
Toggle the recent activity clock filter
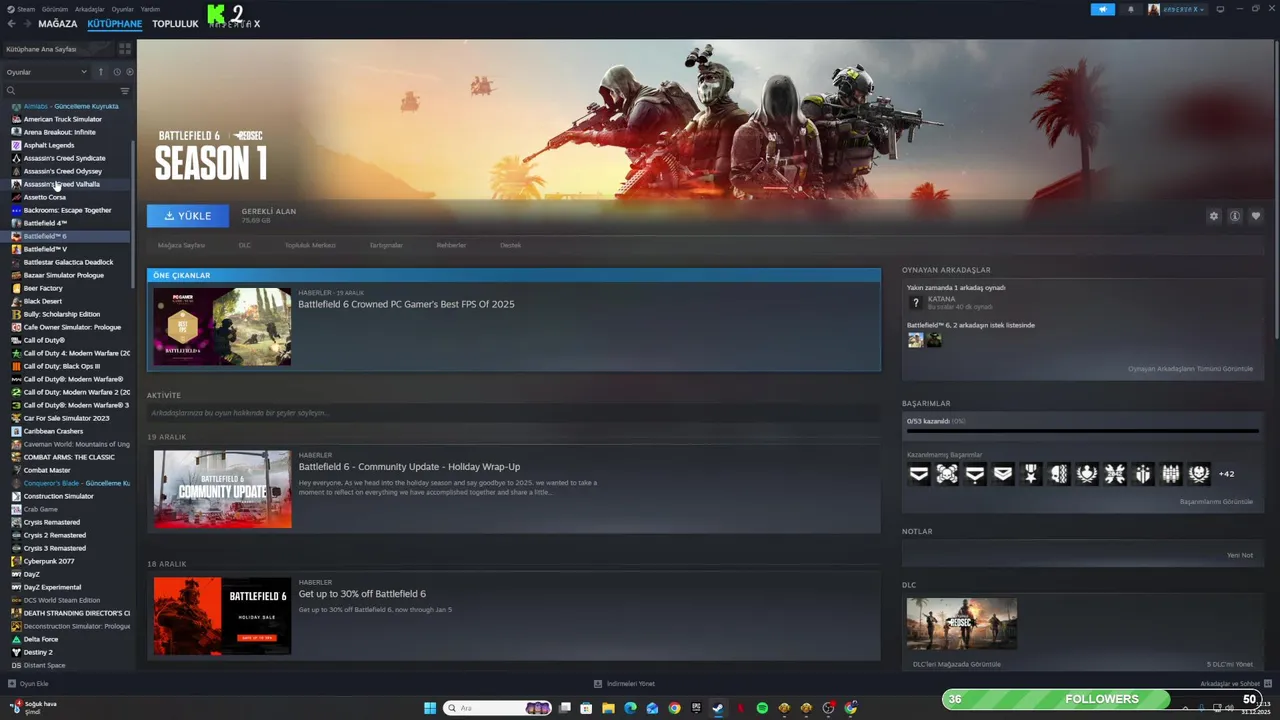tap(117, 72)
